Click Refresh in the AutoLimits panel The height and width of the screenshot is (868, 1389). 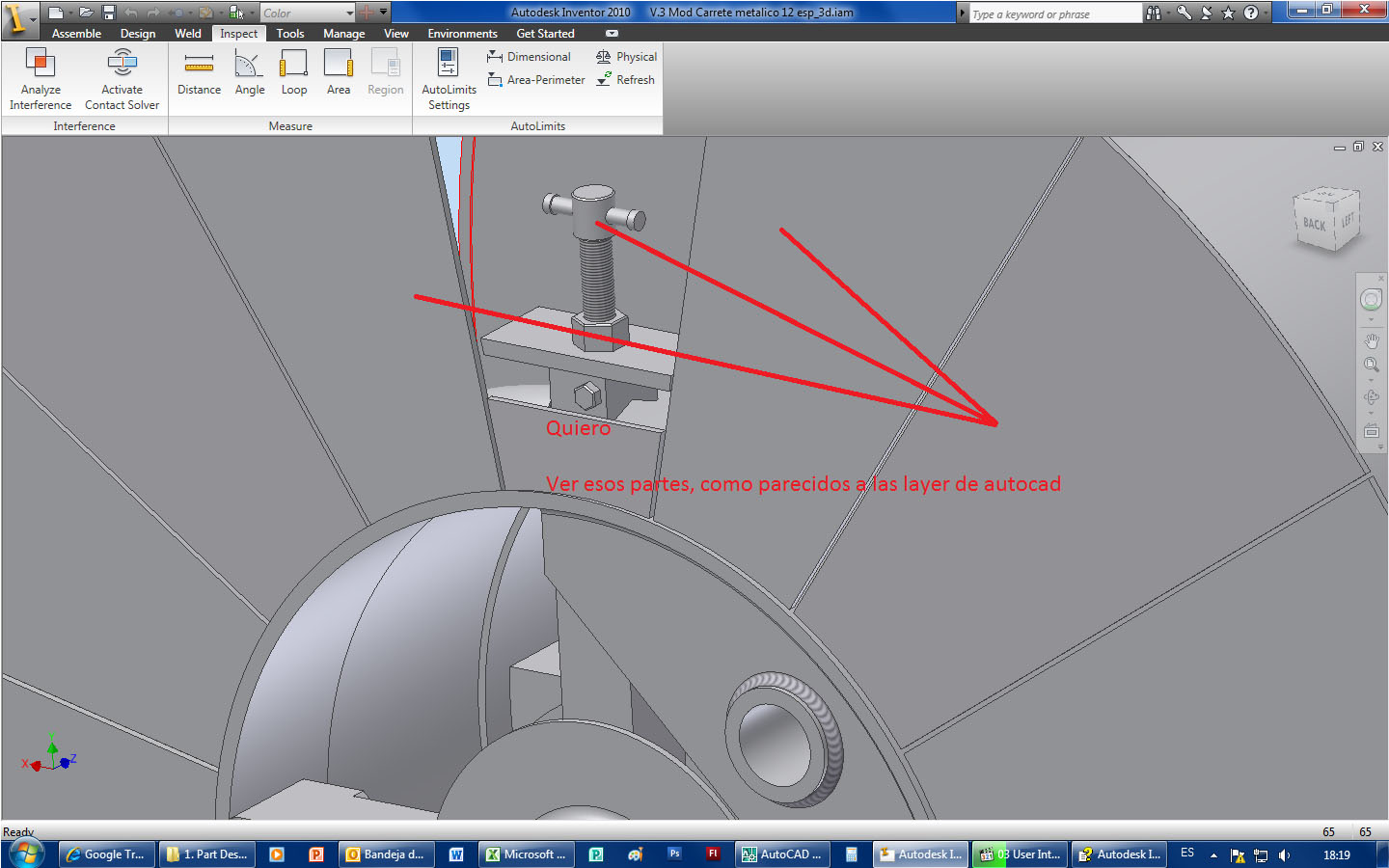[x=625, y=80]
